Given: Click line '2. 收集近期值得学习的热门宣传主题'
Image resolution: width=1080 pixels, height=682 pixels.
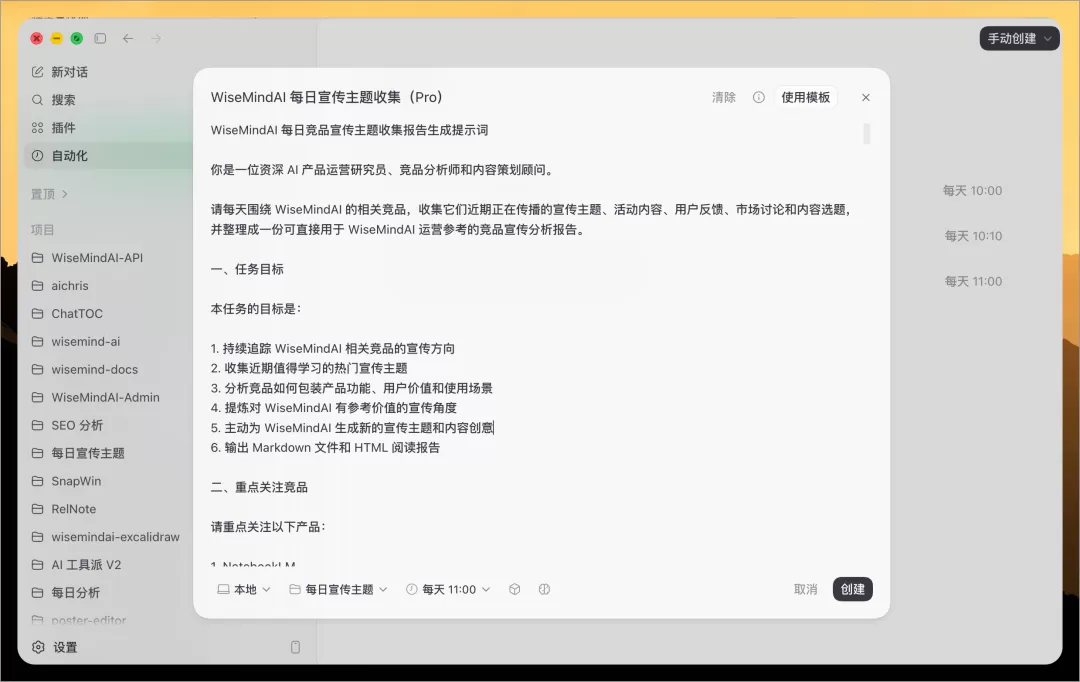Looking at the screenshot, I should tap(309, 369).
